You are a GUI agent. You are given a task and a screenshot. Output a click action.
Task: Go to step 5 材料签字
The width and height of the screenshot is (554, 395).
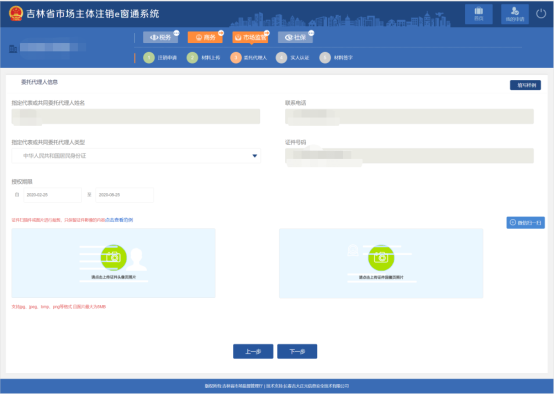pyautogui.click(x=336, y=58)
